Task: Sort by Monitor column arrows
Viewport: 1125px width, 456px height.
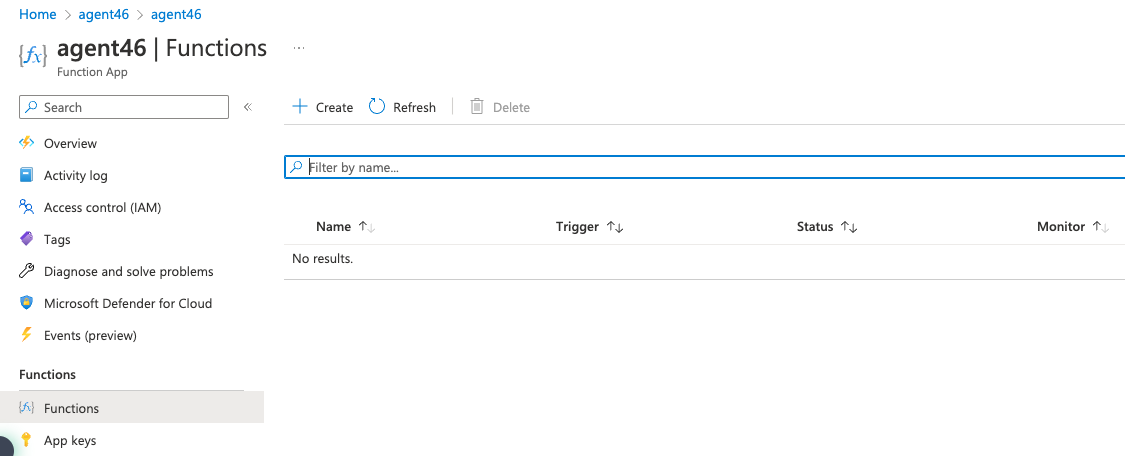Action: click(x=1101, y=227)
